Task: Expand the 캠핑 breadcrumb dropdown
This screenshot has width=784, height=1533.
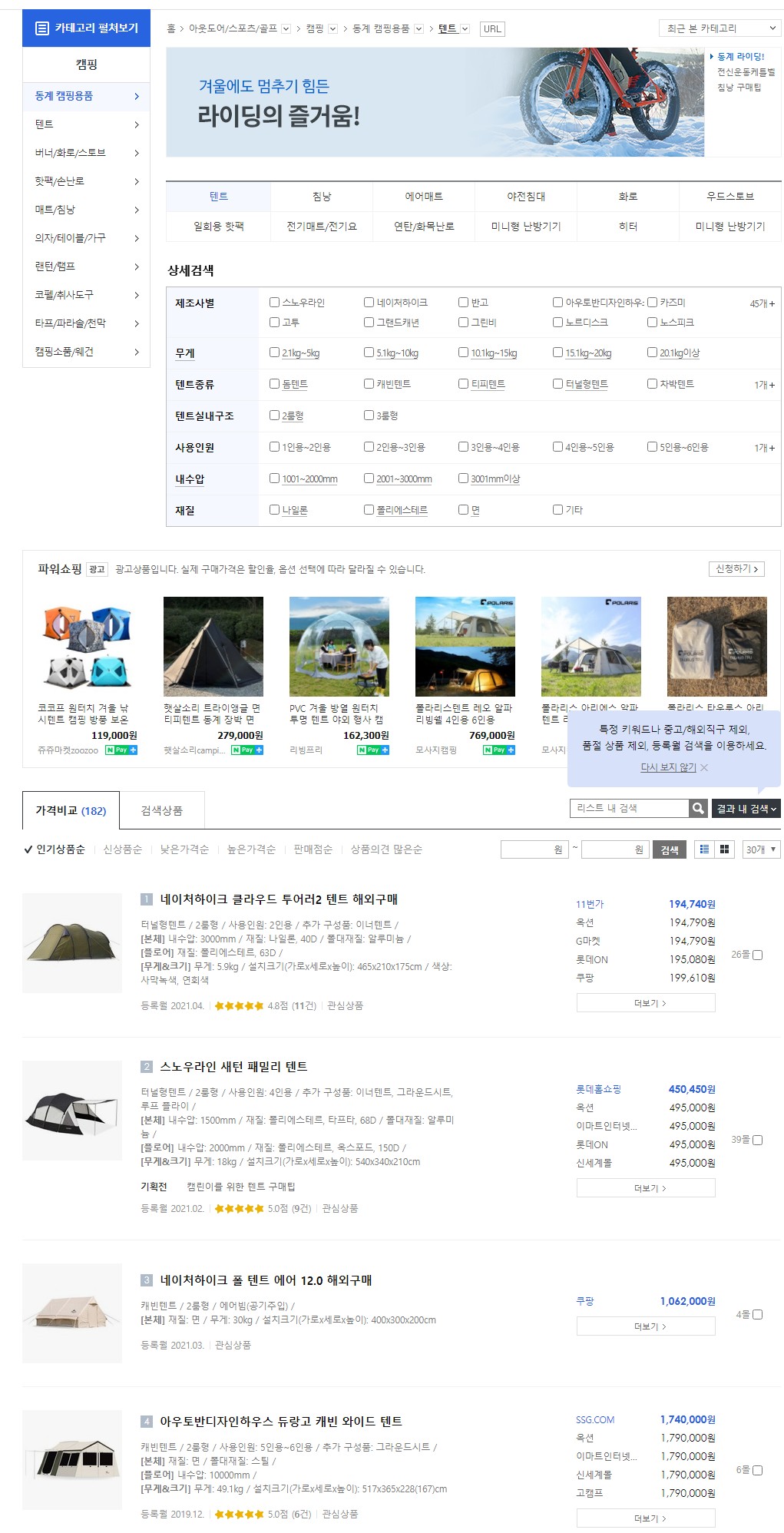Action: (x=332, y=29)
